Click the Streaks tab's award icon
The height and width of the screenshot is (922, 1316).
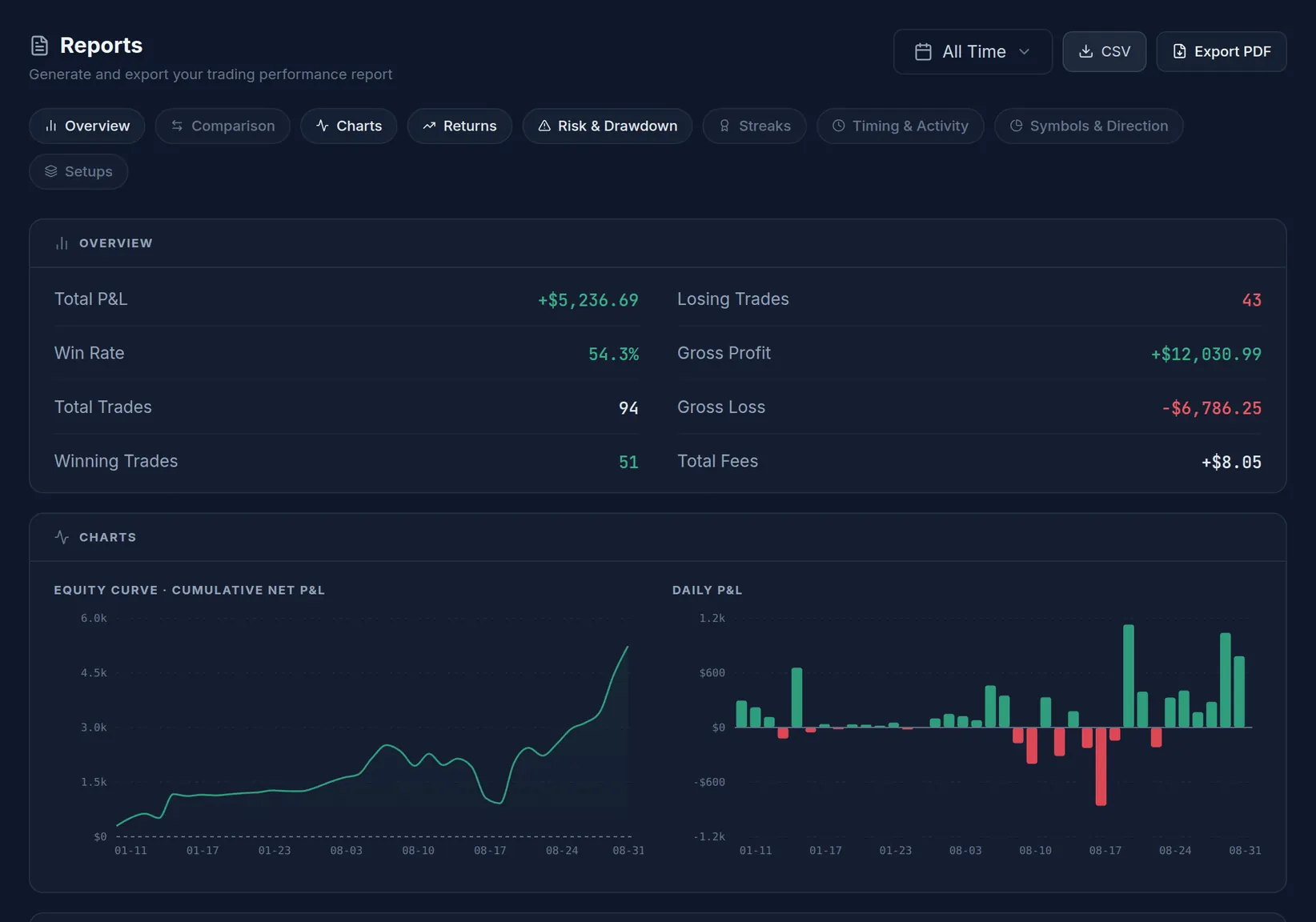click(724, 126)
